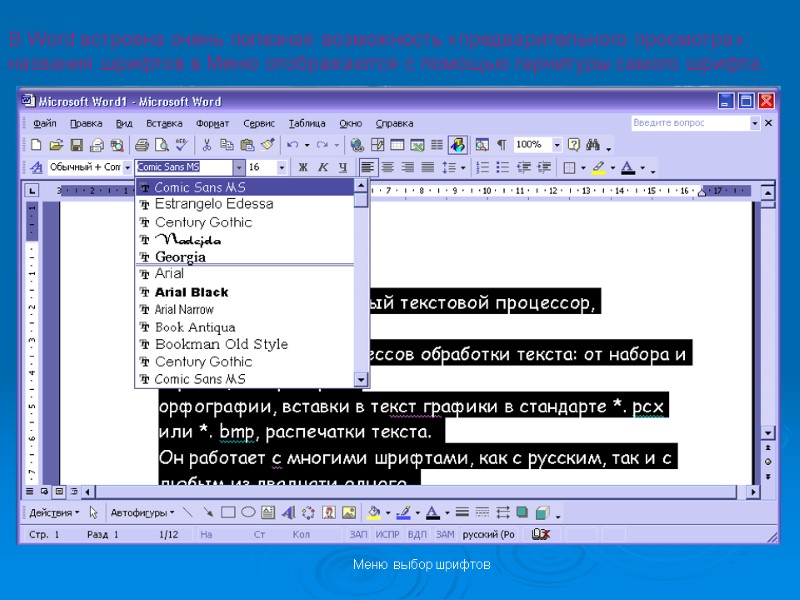800x600 pixels.
Task: Click the yellow highlight color button
Action: (599, 167)
